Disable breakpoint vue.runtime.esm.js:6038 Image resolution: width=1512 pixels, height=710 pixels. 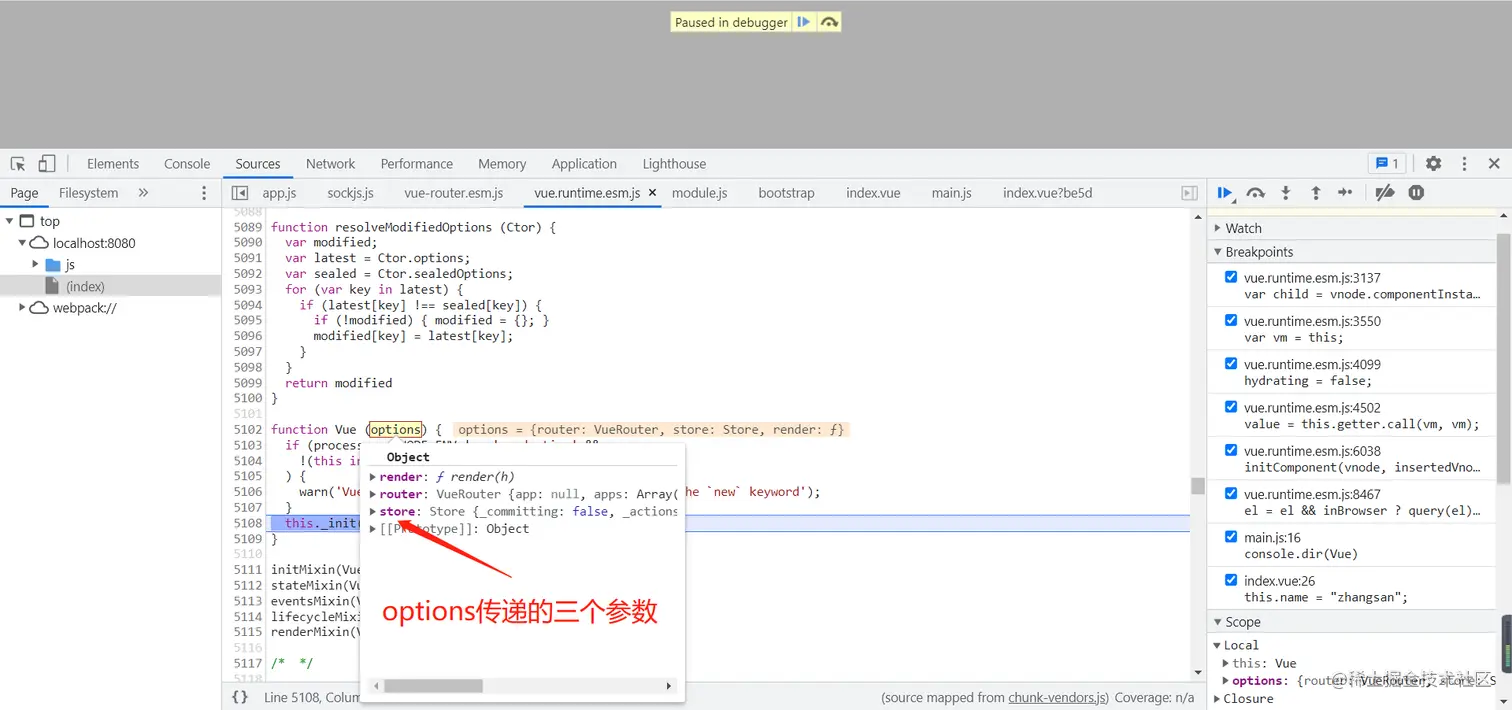[x=1231, y=450]
